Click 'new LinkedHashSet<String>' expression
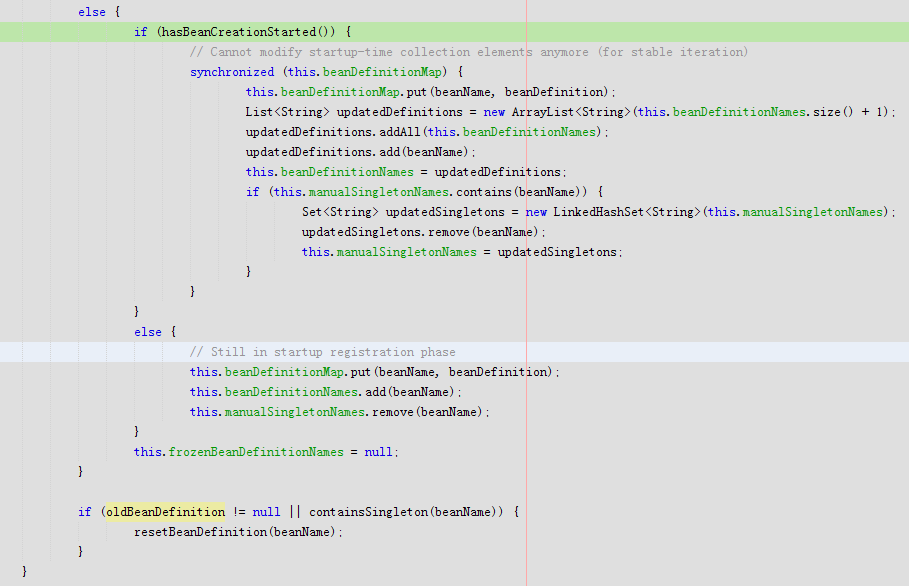This screenshot has width=909, height=586. [613, 212]
